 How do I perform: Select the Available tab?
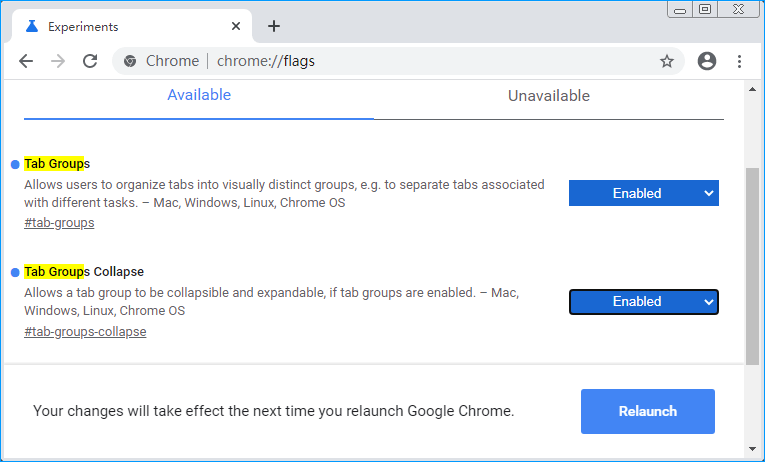point(199,95)
